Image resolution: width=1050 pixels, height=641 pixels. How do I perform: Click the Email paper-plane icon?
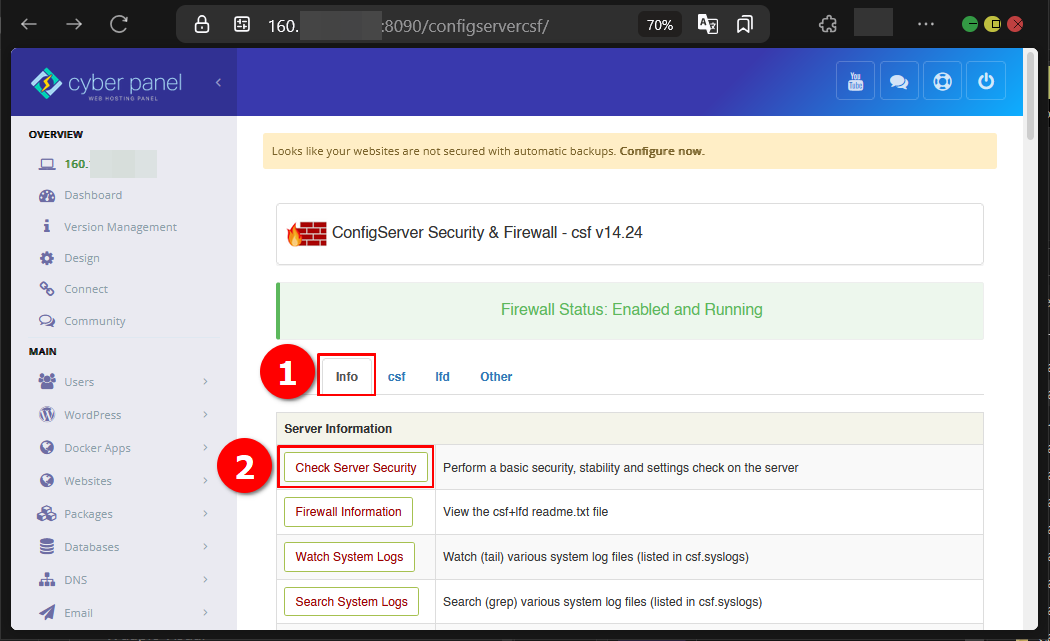[x=47, y=612]
